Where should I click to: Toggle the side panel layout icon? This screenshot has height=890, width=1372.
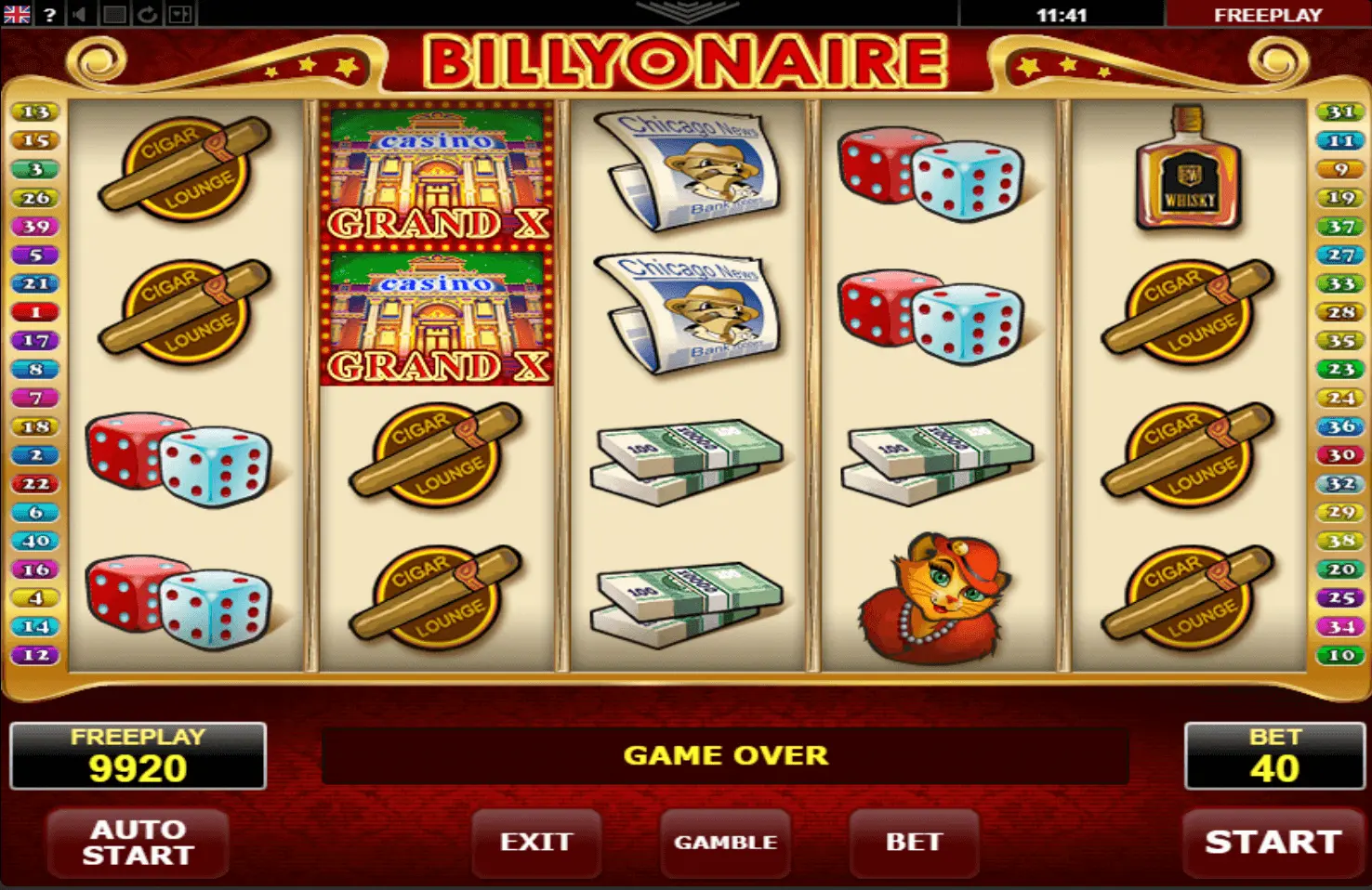[180, 14]
